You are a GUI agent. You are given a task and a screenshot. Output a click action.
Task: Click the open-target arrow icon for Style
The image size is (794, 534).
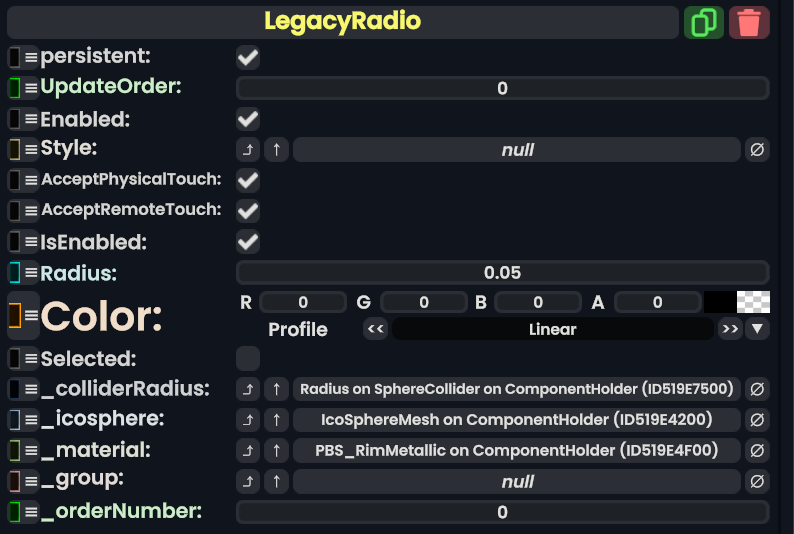coord(248,150)
